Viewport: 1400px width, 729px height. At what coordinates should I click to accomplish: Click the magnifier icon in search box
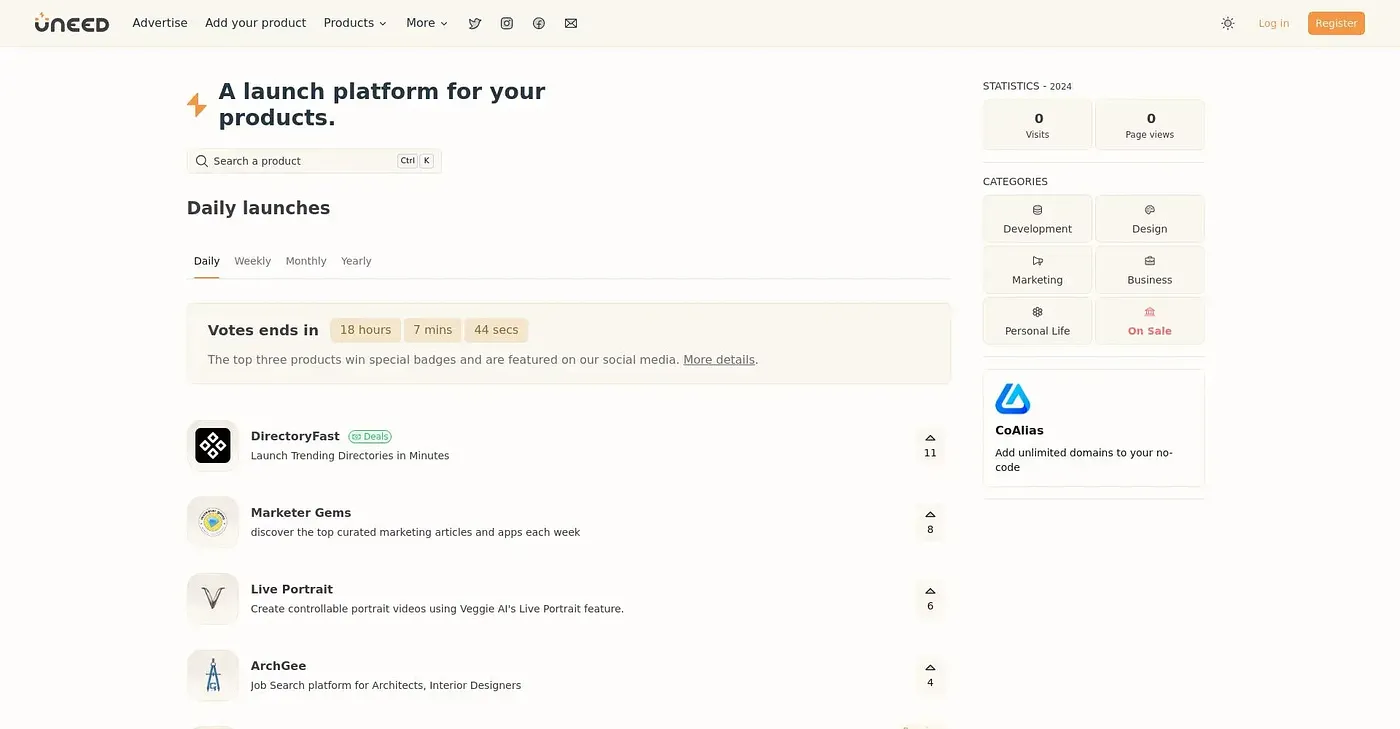202,161
